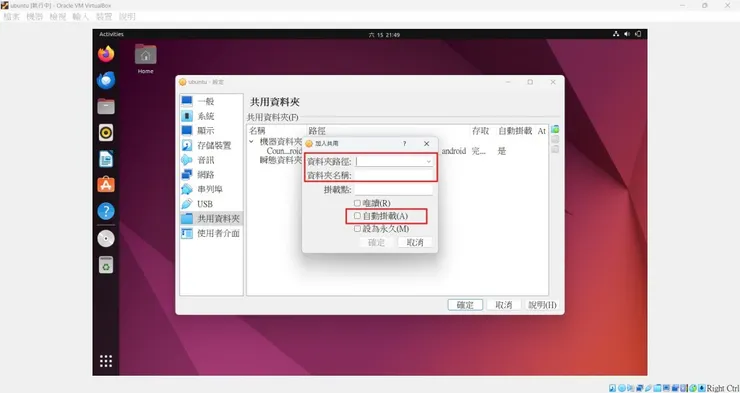This screenshot has height=393, width=740.
Task: Collapse the 機器資料夾 tree node
Action: [251, 142]
